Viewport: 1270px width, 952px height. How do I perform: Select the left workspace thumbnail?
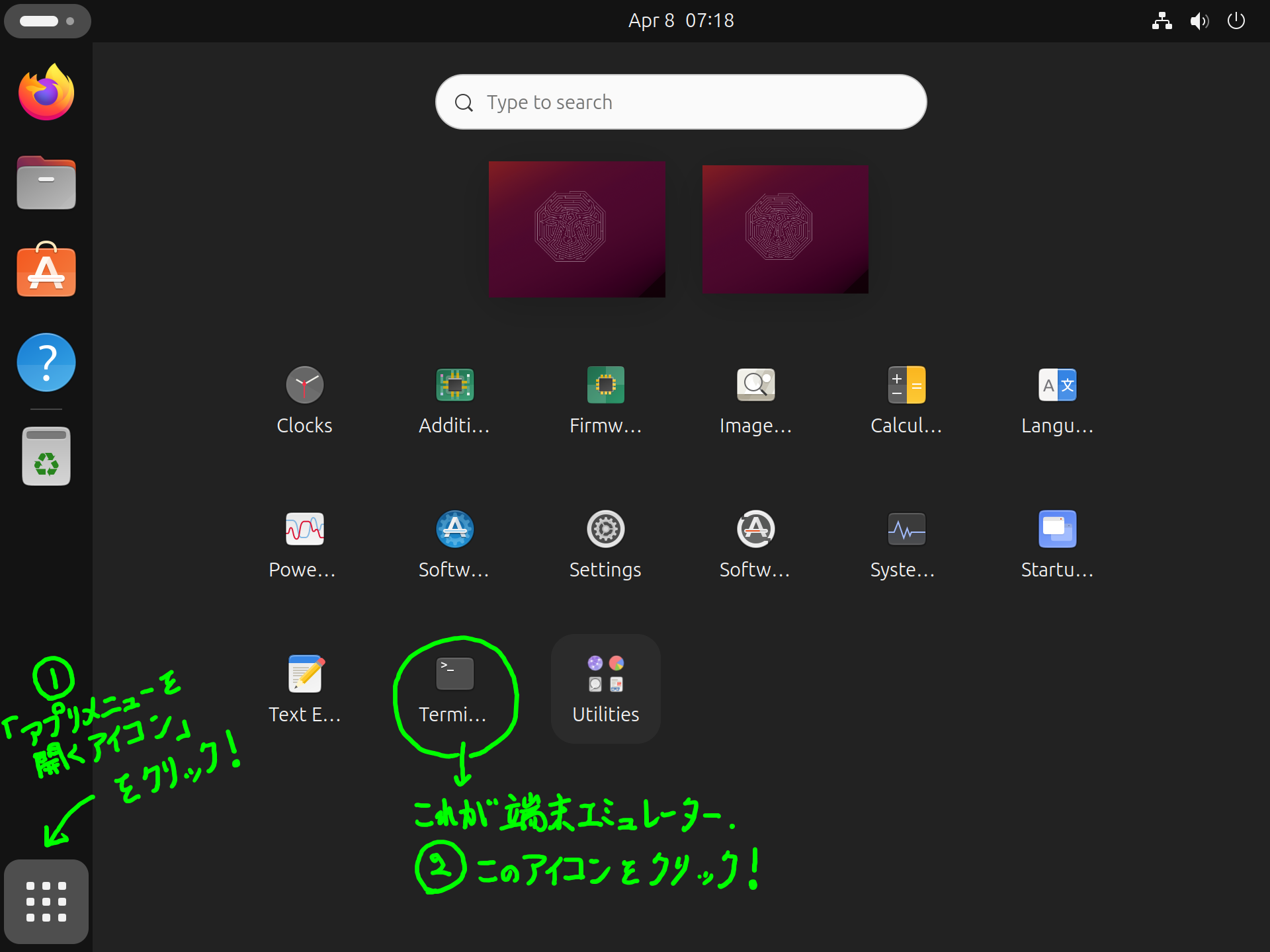point(577,229)
